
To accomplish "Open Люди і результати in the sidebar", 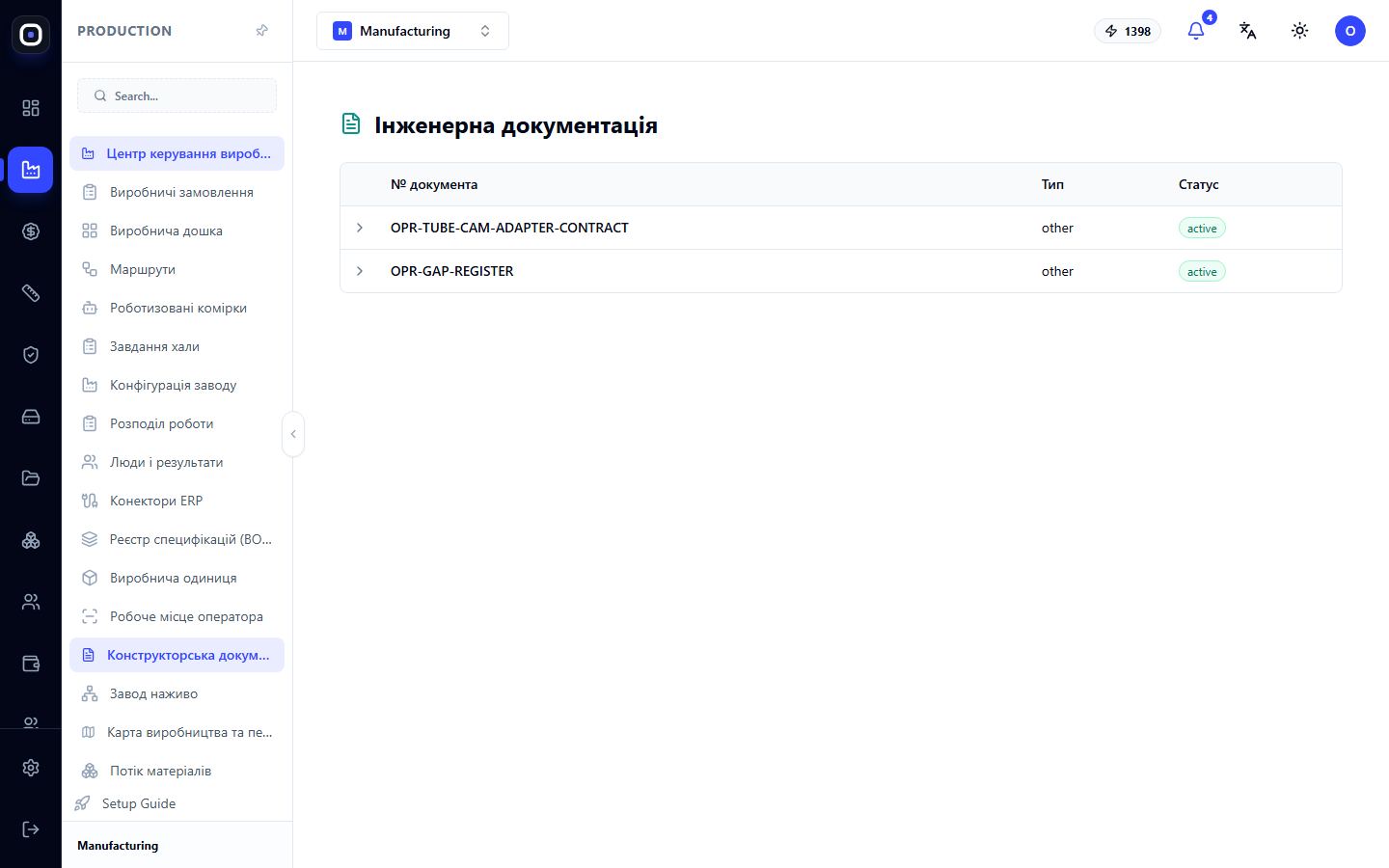I will [177, 462].
